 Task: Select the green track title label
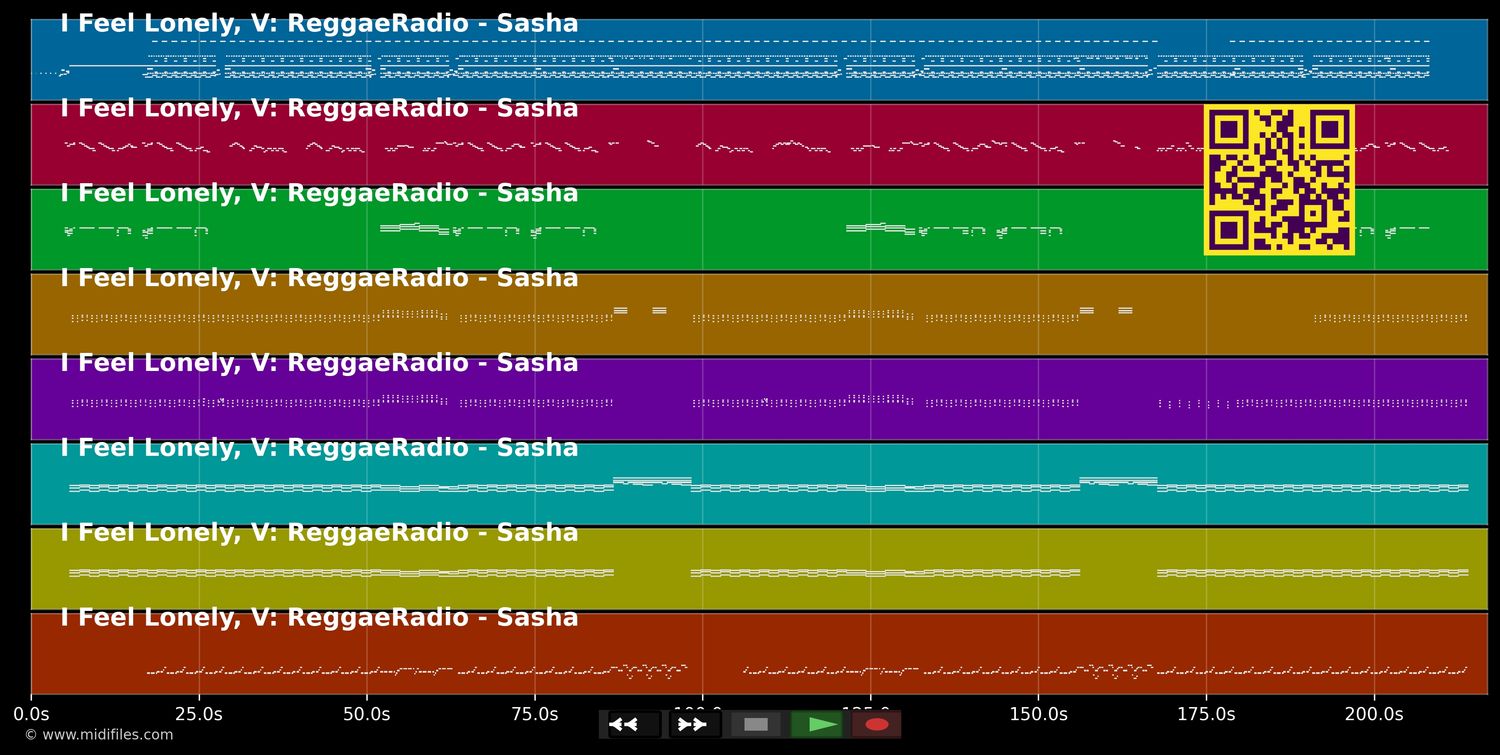pyautogui.click(x=319, y=194)
